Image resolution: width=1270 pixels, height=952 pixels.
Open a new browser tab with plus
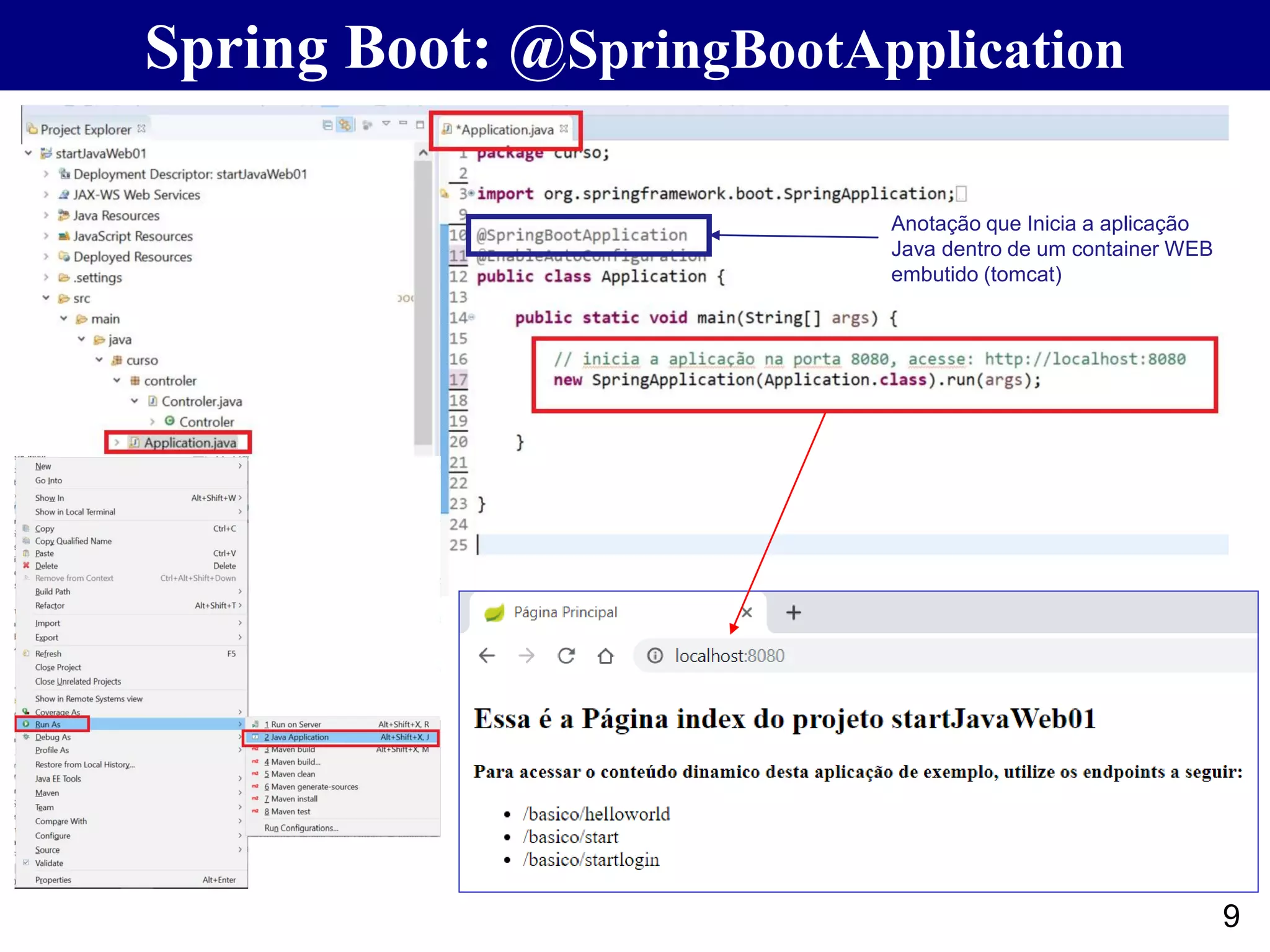click(794, 612)
